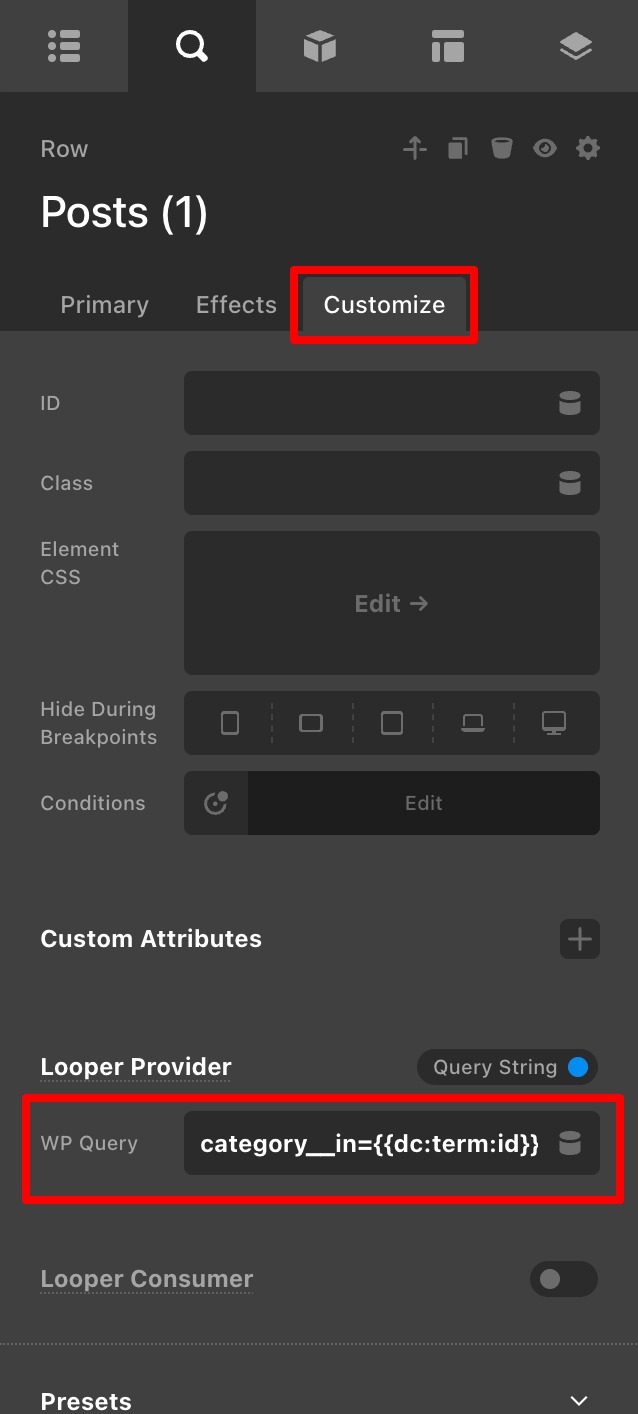
Task: Open the layers stack icon
Action: click(x=575, y=46)
